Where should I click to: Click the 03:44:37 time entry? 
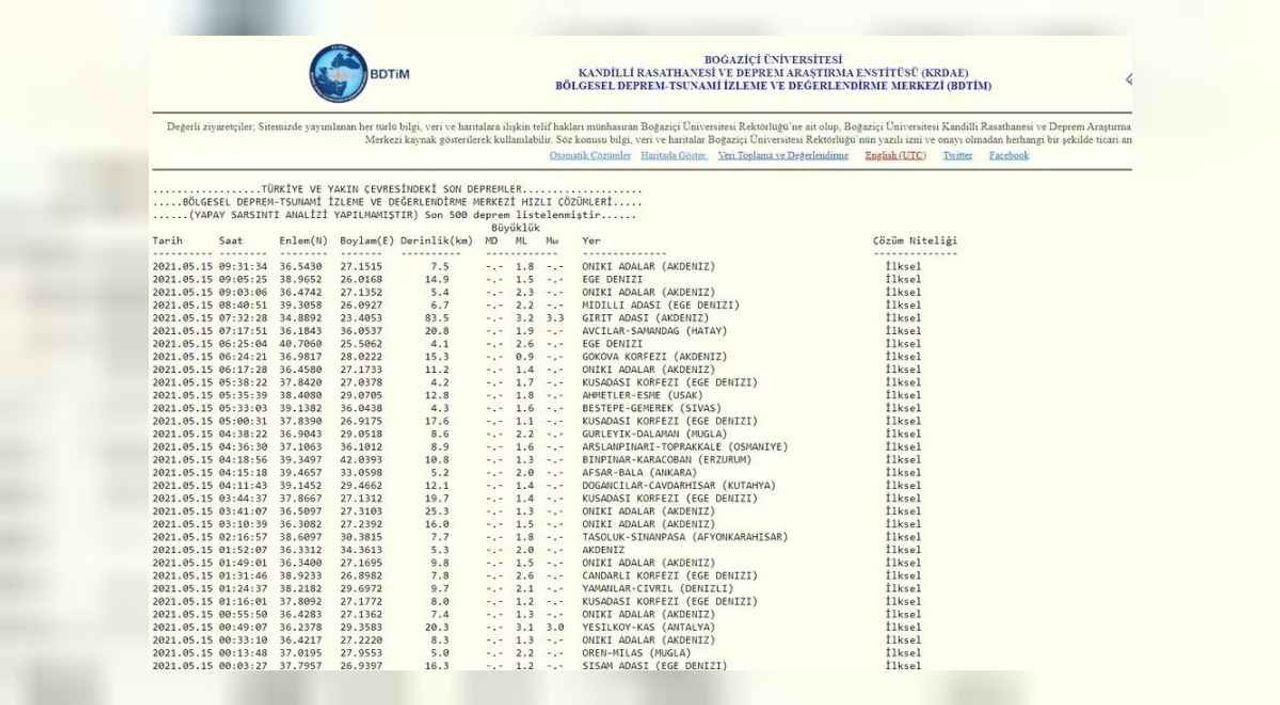tap(243, 498)
